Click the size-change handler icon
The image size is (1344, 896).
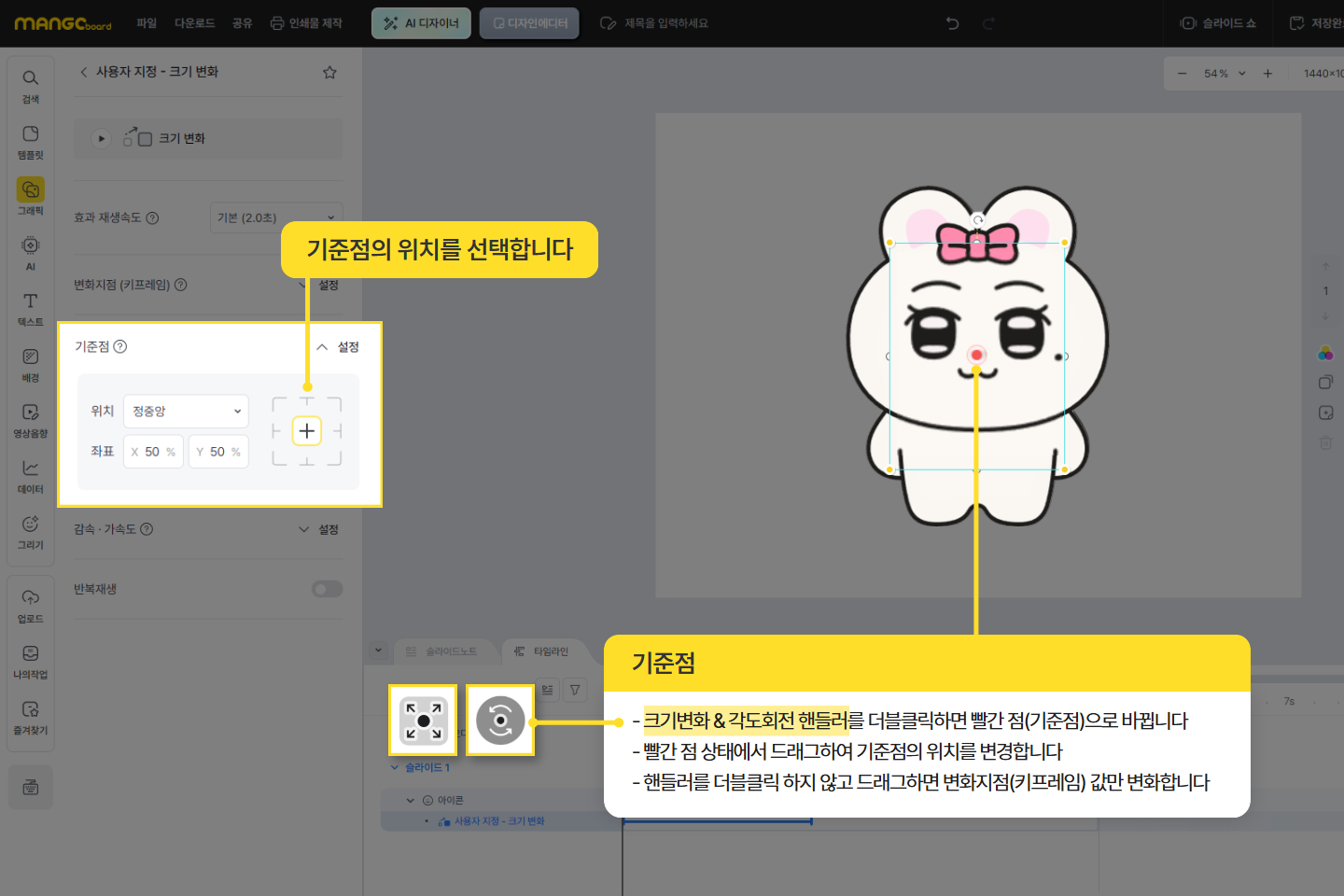pos(423,721)
